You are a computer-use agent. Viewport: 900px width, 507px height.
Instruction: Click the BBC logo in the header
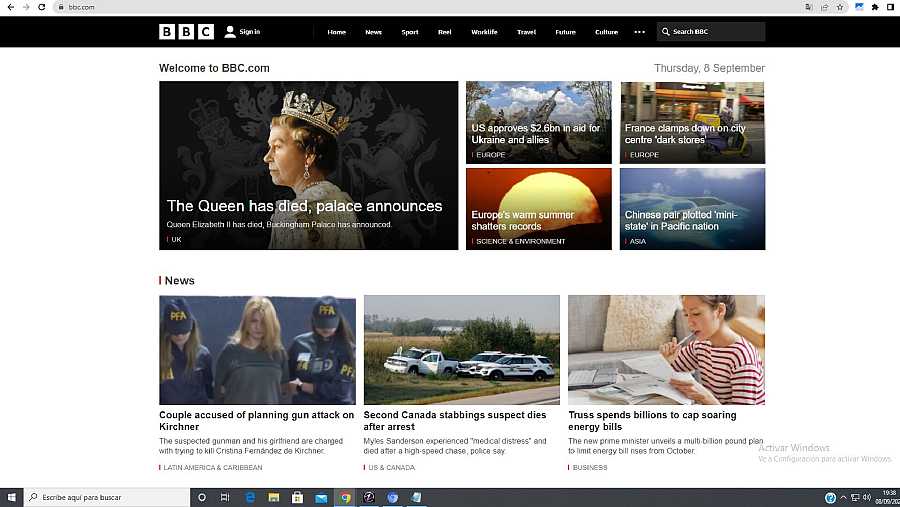pos(186,32)
